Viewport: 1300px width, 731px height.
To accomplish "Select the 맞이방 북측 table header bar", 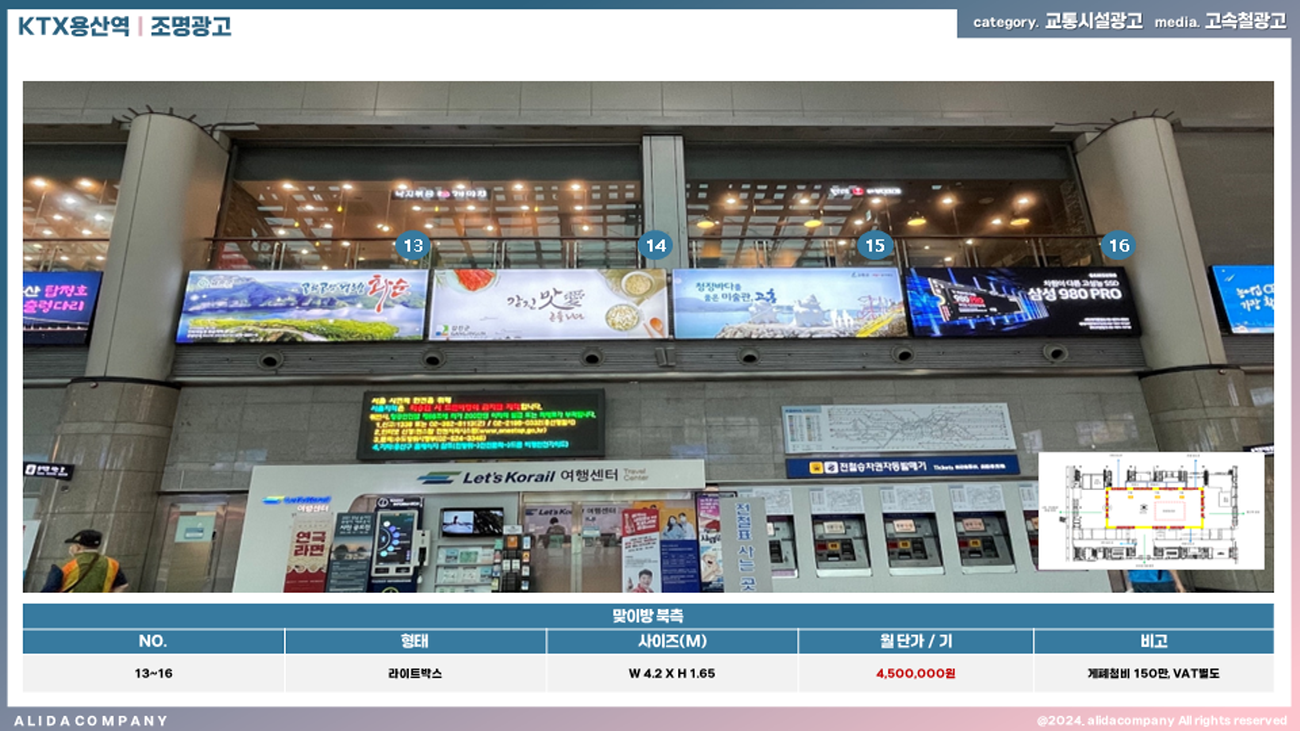I will [x=648, y=615].
